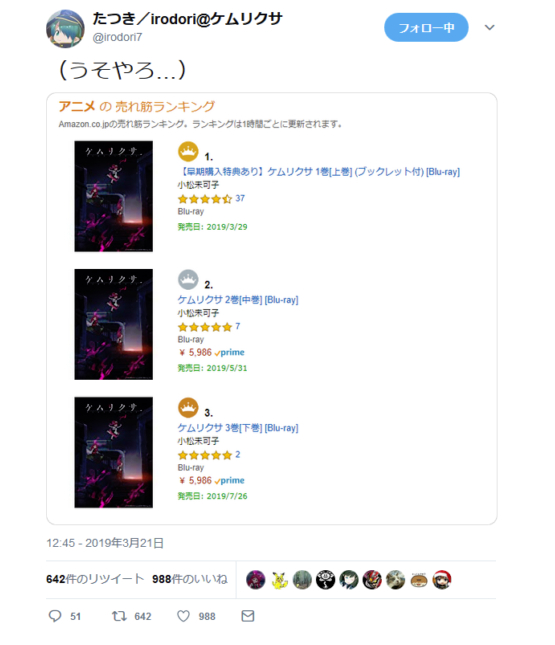The image size is (555, 645).
Task: Expand the tweet options chevron menu
Action: click(x=489, y=28)
